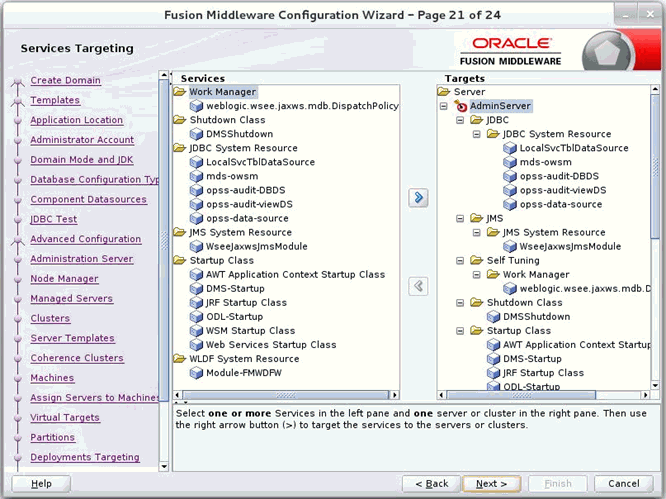
Task: Open the Templates step link
Action: coord(55,100)
